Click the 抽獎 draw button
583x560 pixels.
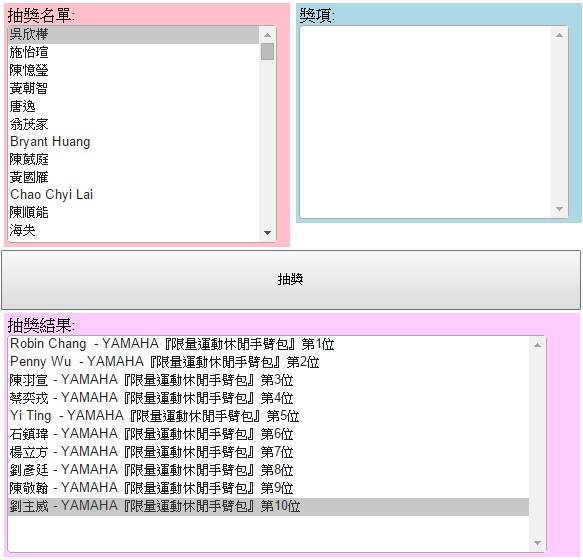[x=291, y=280]
